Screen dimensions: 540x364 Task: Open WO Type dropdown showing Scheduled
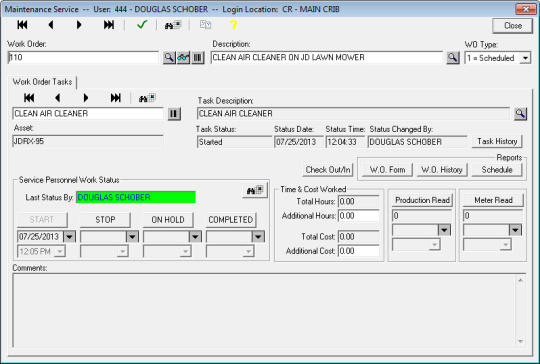pyautogui.click(x=525, y=58)
